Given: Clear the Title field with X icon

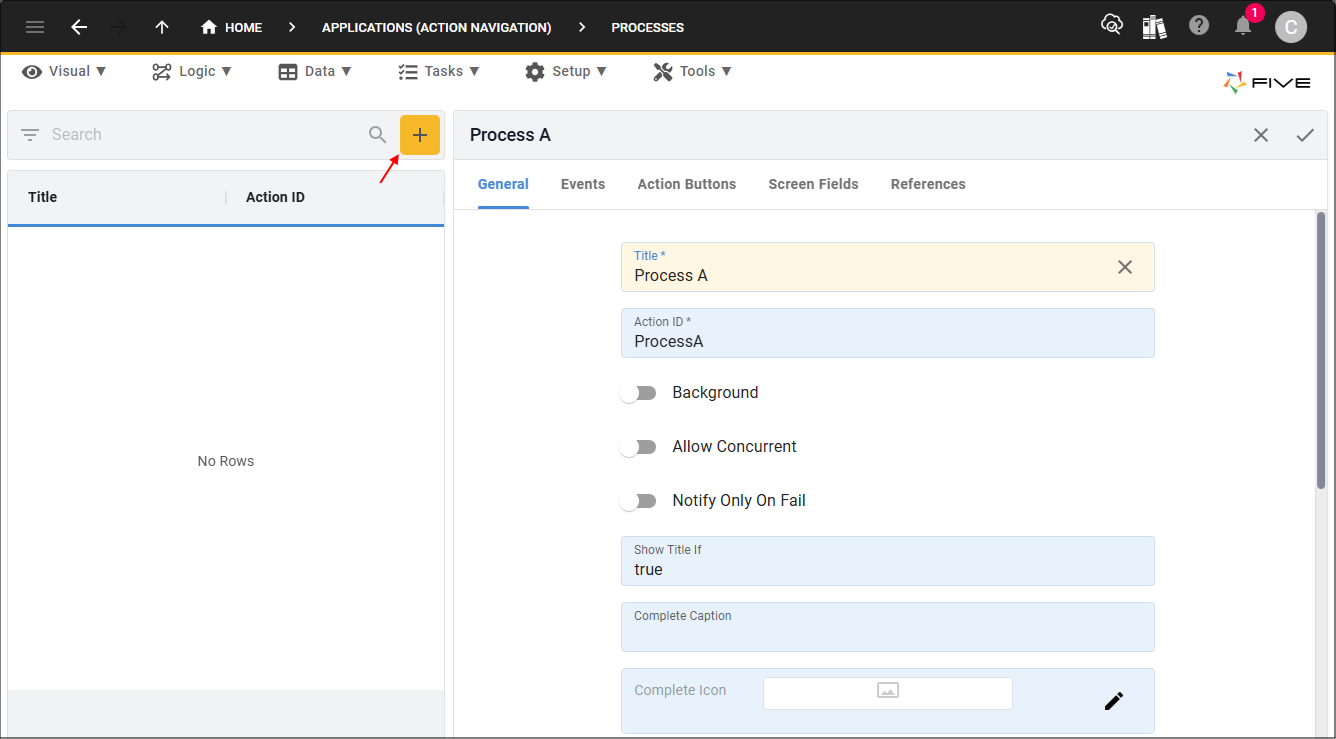Looking at the screenshot, I should point(1125,267).
